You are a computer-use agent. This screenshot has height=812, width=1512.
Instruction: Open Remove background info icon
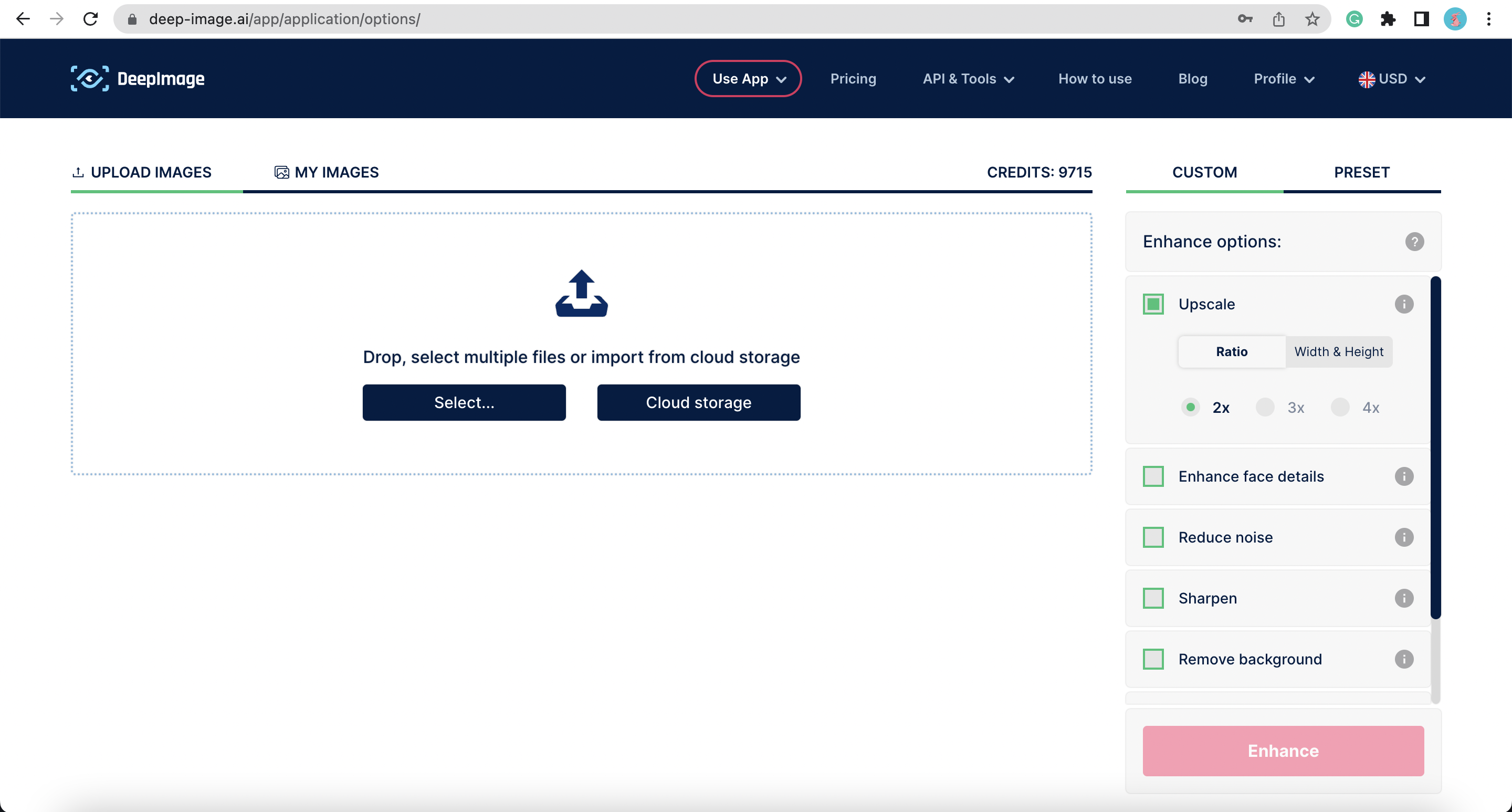[1403, 659]
